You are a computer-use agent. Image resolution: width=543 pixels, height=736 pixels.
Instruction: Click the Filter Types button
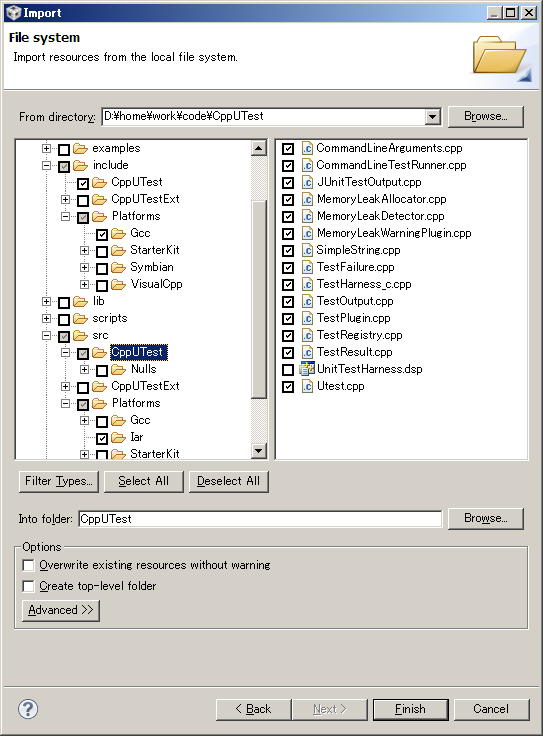(59, 482)
